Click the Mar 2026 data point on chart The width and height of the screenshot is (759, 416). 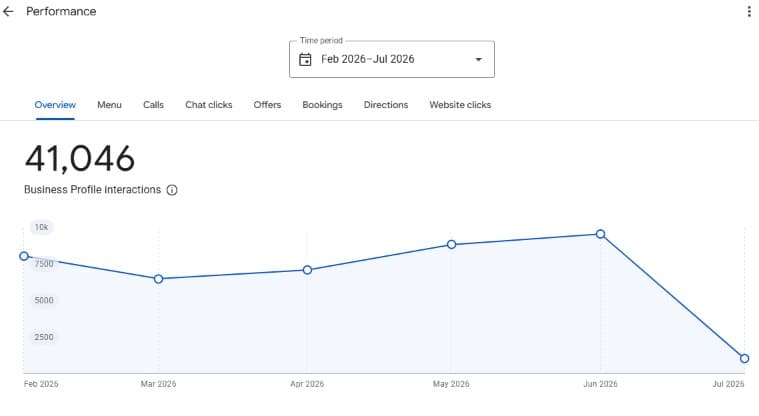pyautogui.click(x=158, y=279)
